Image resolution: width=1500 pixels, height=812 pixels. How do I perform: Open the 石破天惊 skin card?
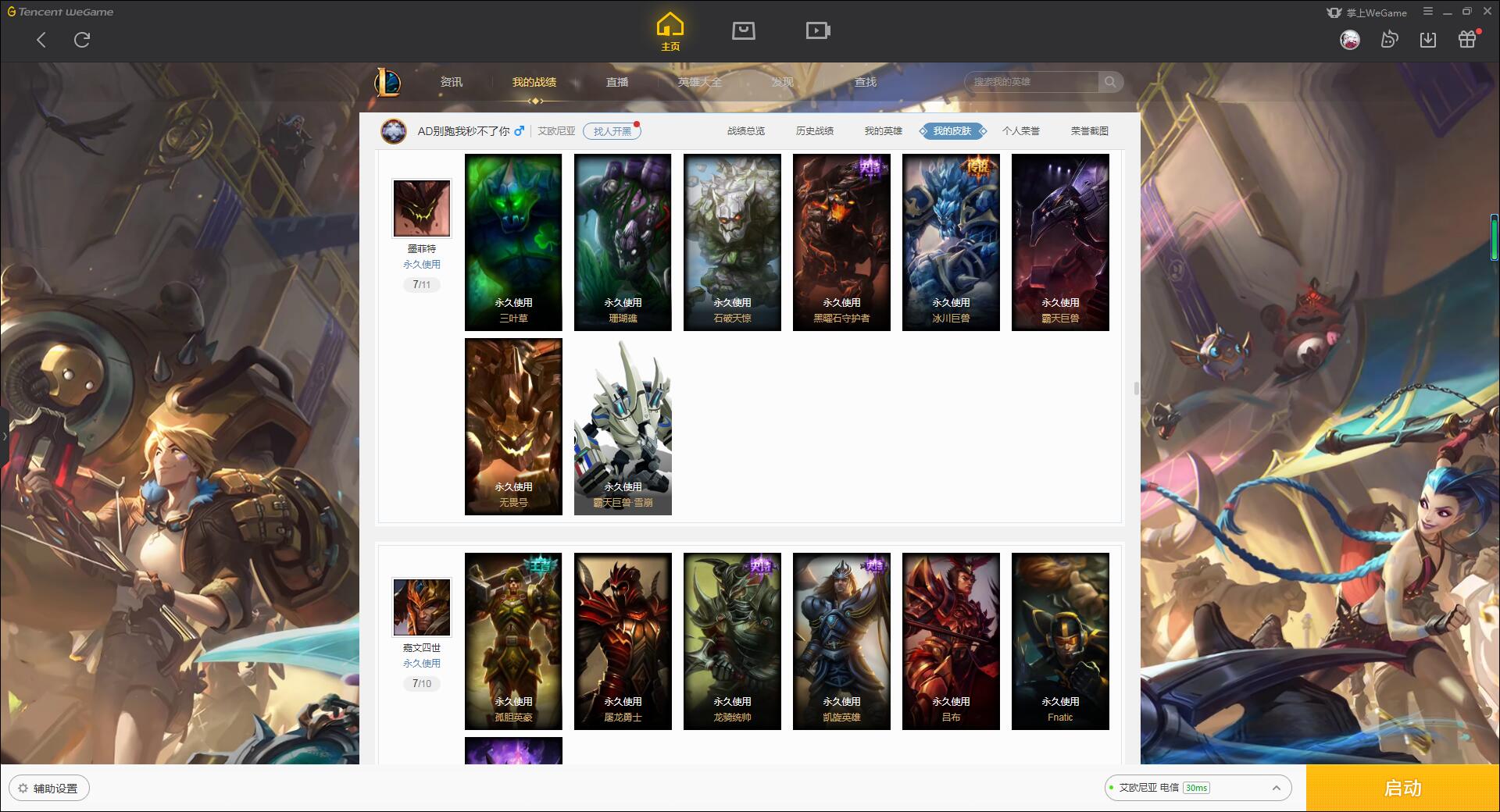(732, 242)
